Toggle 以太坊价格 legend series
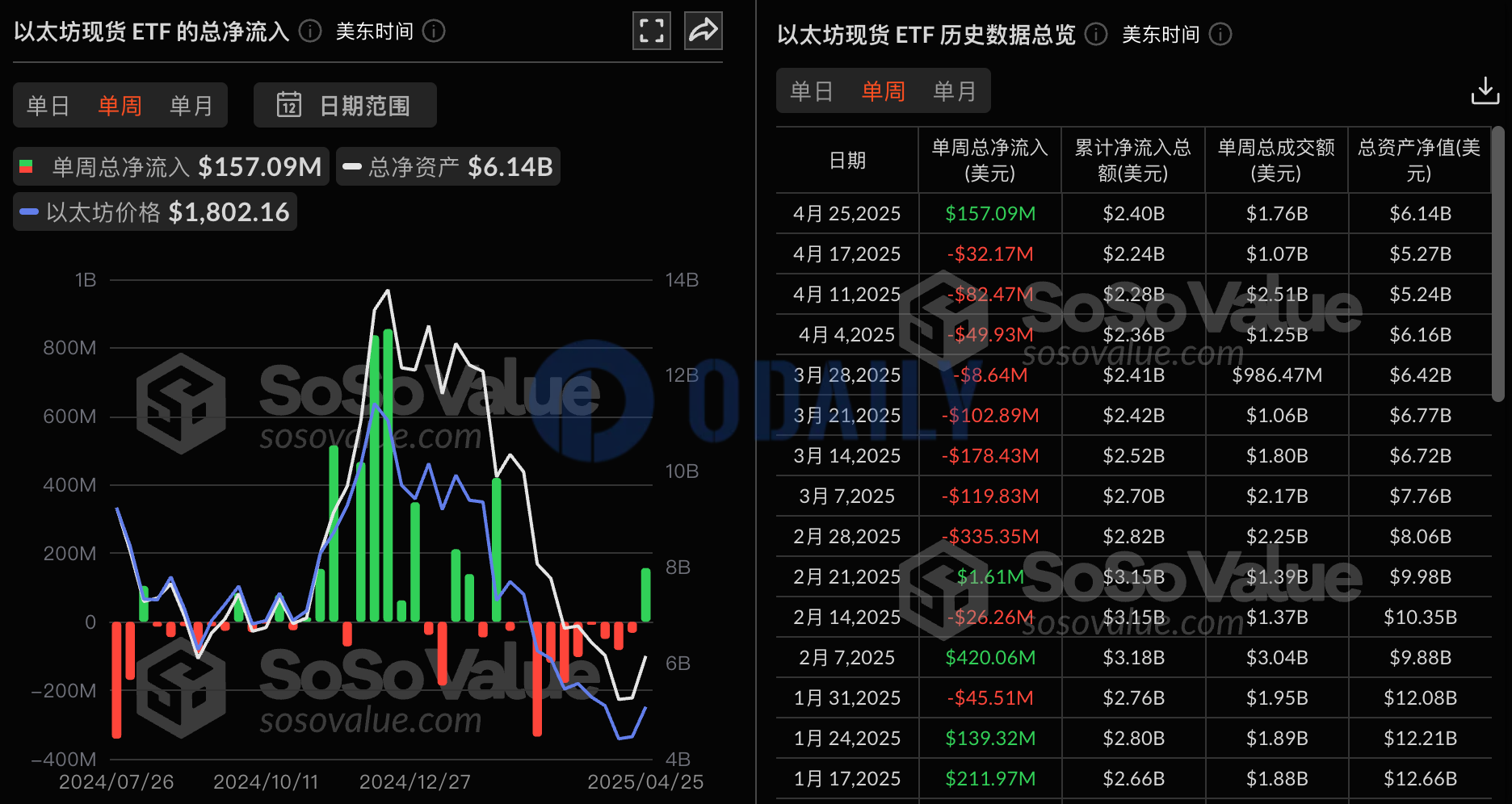Viewport: 1512px width, 804px height. (155, 211)
